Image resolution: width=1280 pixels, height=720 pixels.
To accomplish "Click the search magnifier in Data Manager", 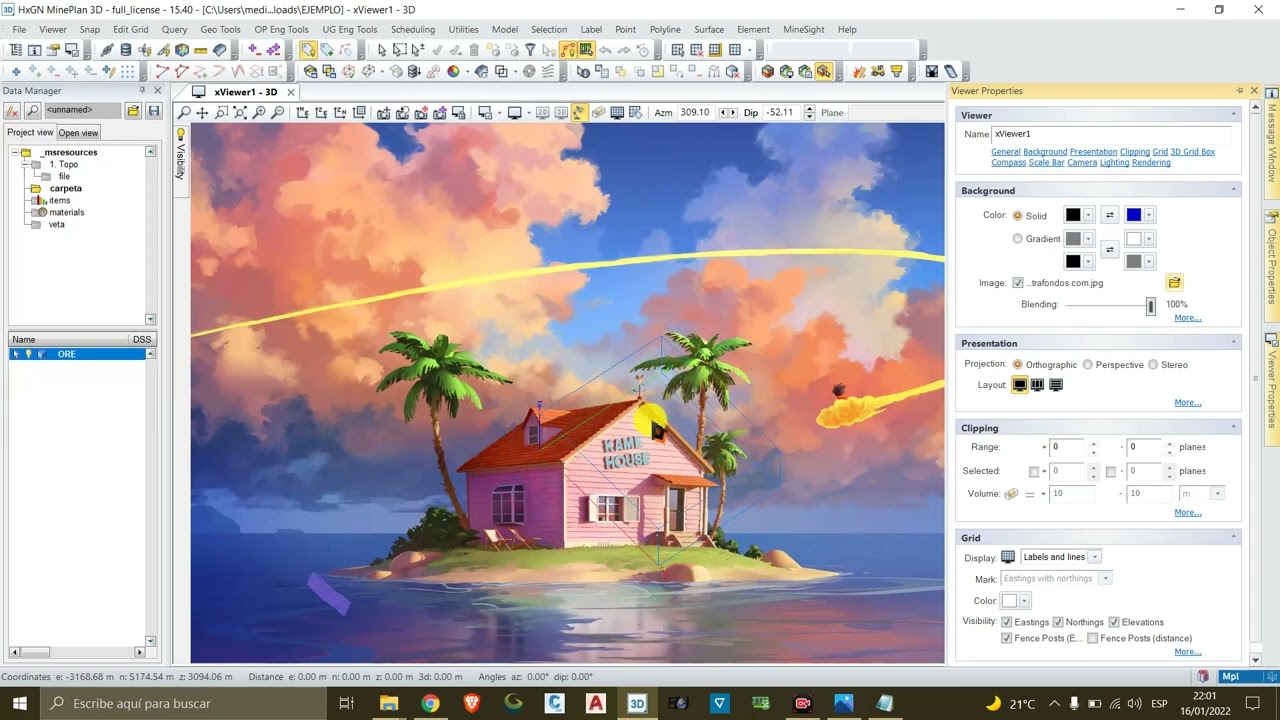I will pos(33,110).
